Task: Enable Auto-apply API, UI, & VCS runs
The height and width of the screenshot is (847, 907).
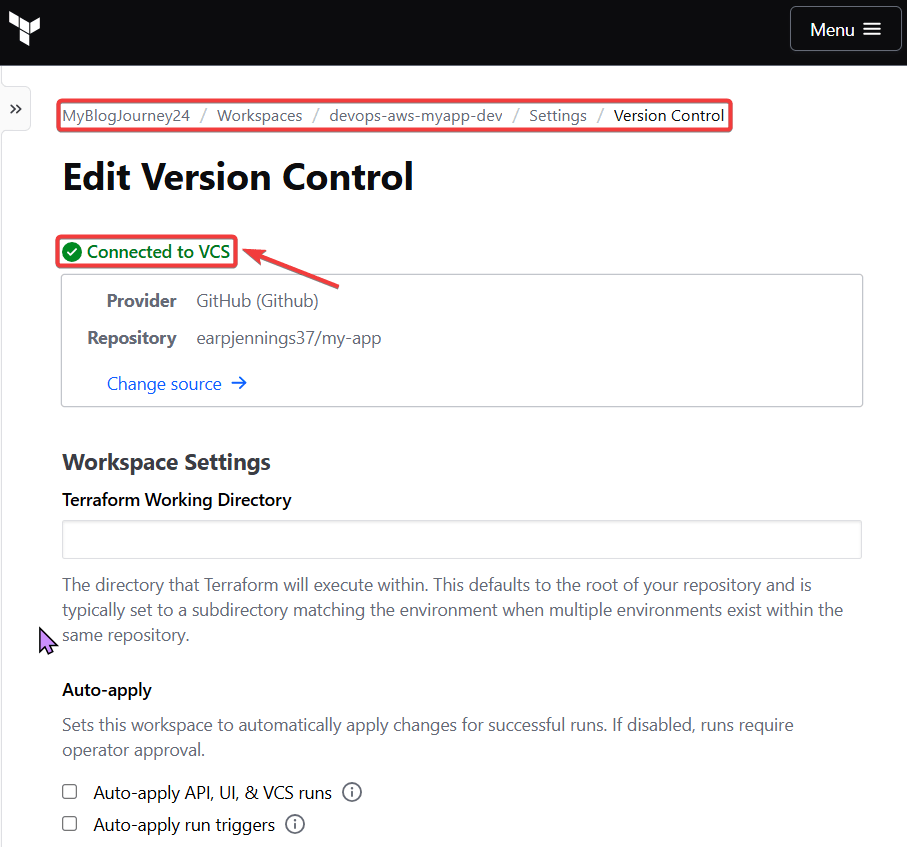Action: click(70, 792)
